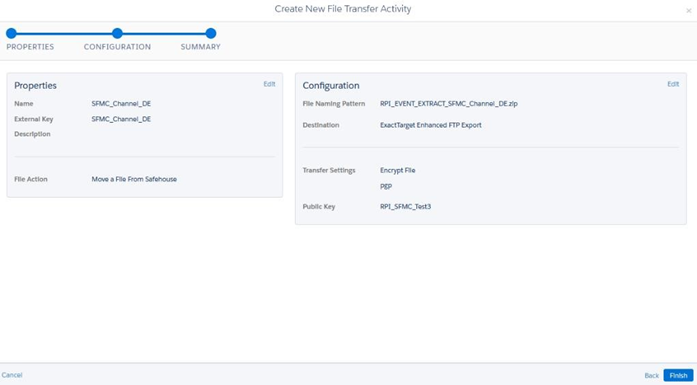The height and width of the screenshot is (385, 697).
Task: Cancel the file transfer activity
Action: click(12, 375)
